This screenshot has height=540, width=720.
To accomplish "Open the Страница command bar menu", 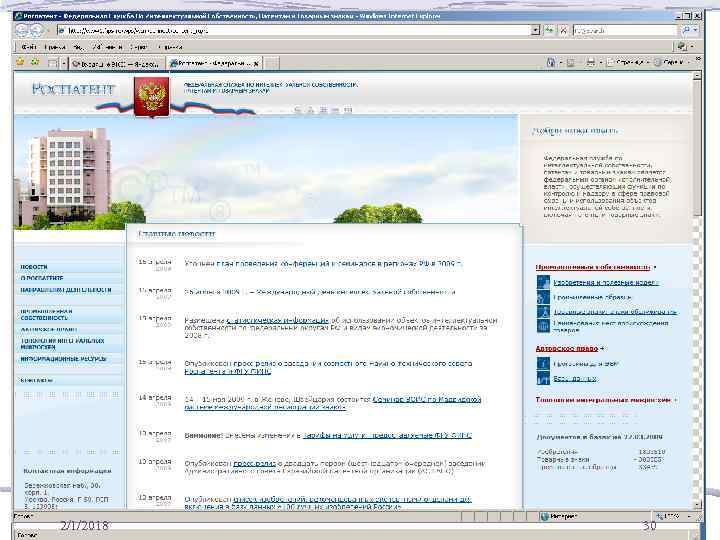I will (x=628, y=62).
